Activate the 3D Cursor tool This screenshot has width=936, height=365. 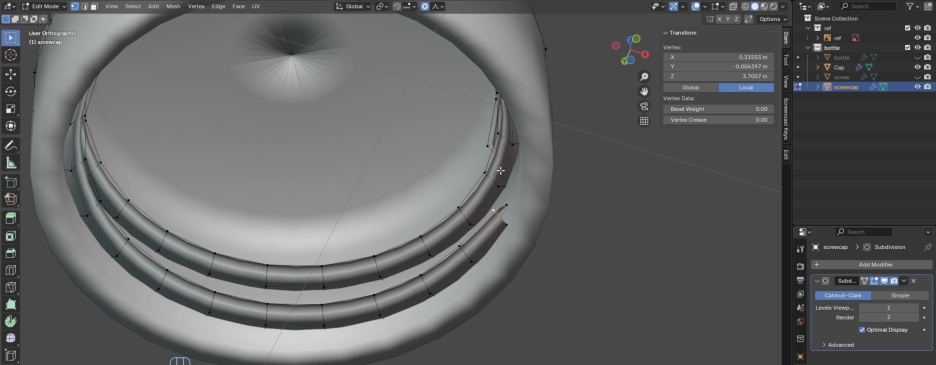[x=10, y=55]
